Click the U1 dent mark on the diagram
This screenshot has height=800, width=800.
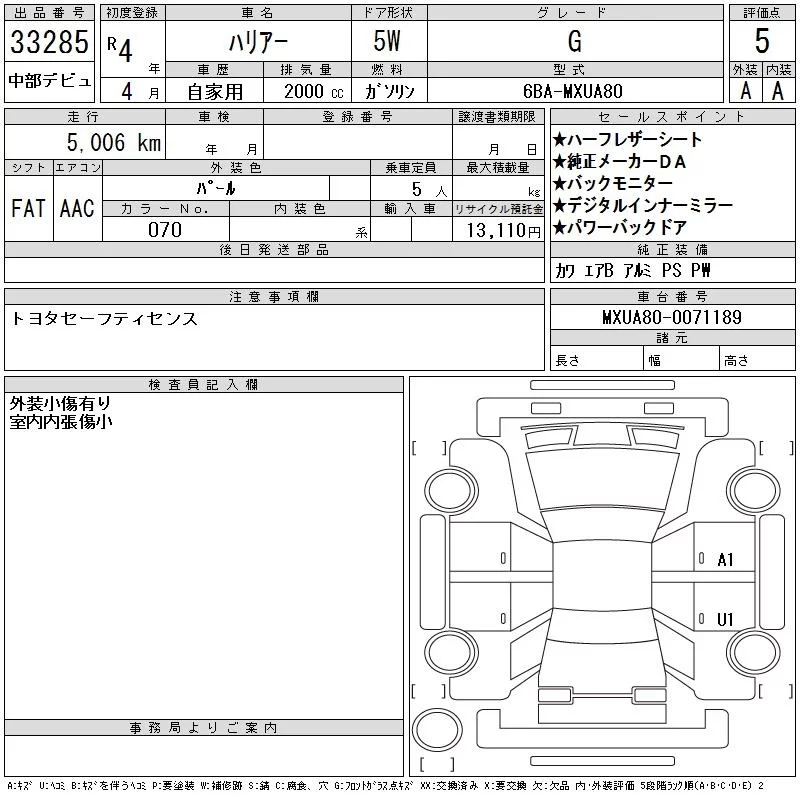pyautogui.click(x=725, y=620)
